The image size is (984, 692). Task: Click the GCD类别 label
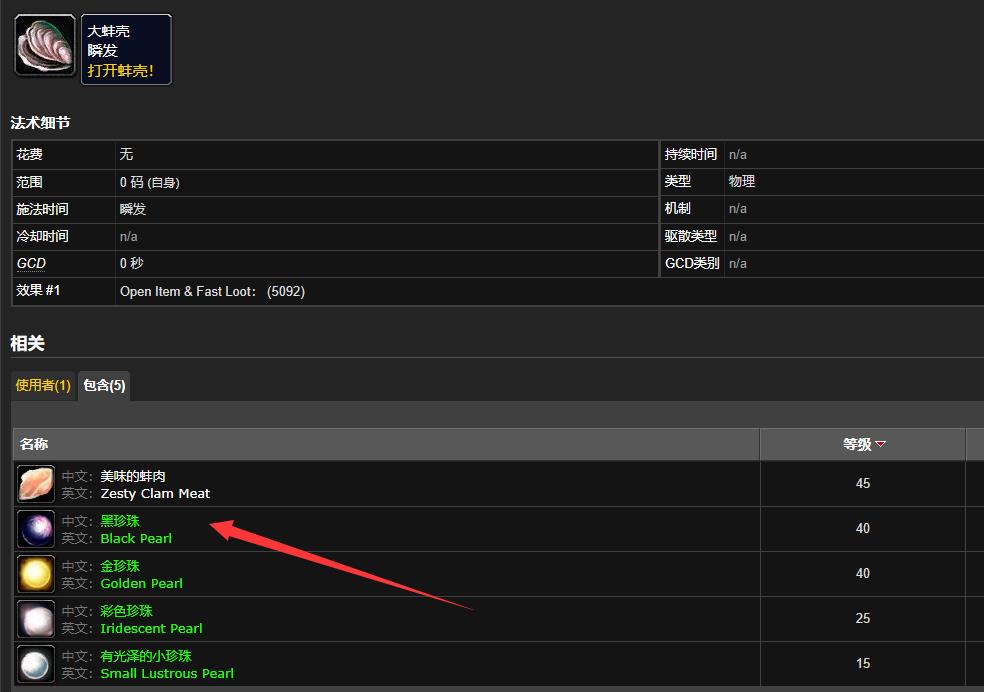point(692,263)
